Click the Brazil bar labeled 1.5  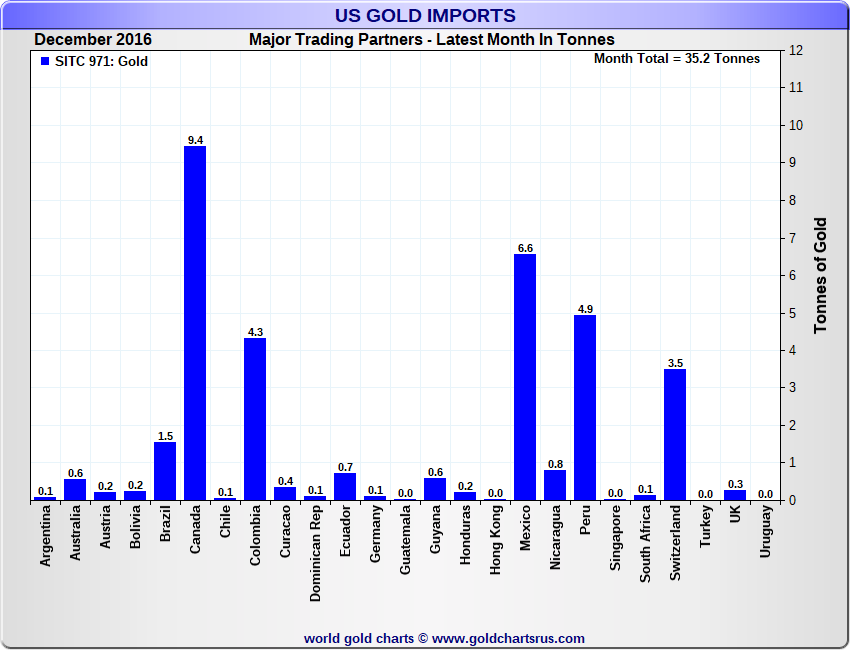click(165, 471)
